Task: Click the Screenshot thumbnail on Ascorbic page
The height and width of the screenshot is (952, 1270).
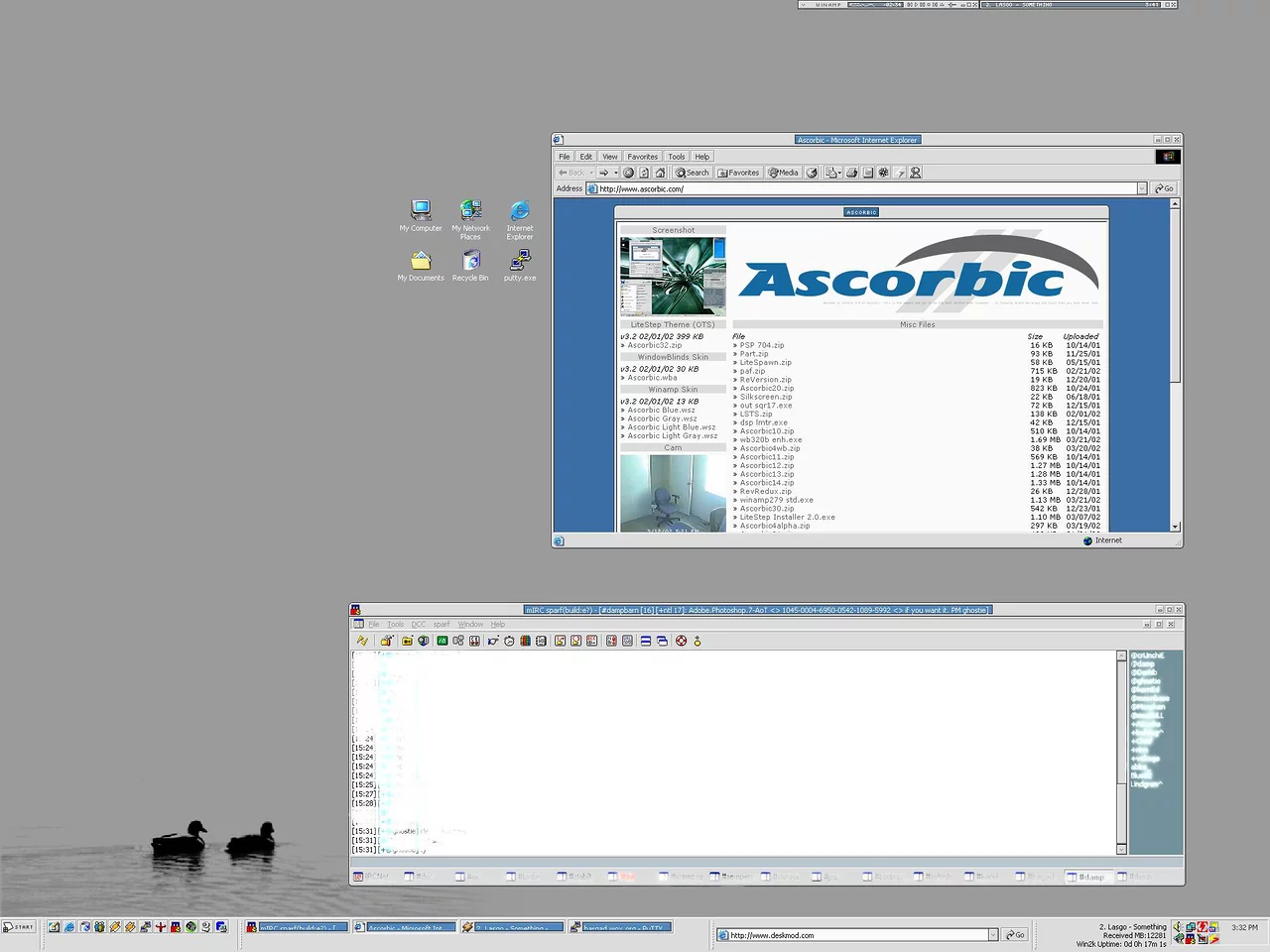Action: coord(673,276)
